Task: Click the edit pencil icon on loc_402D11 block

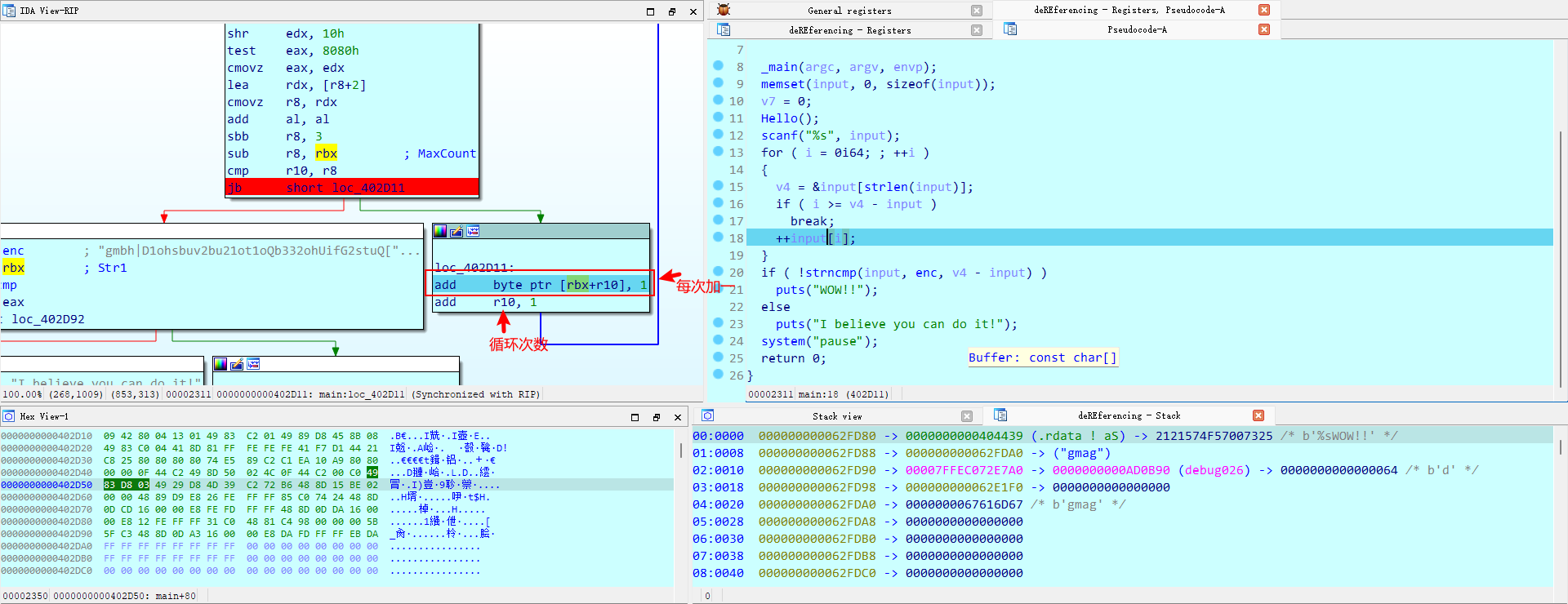Action: [457, 231]
